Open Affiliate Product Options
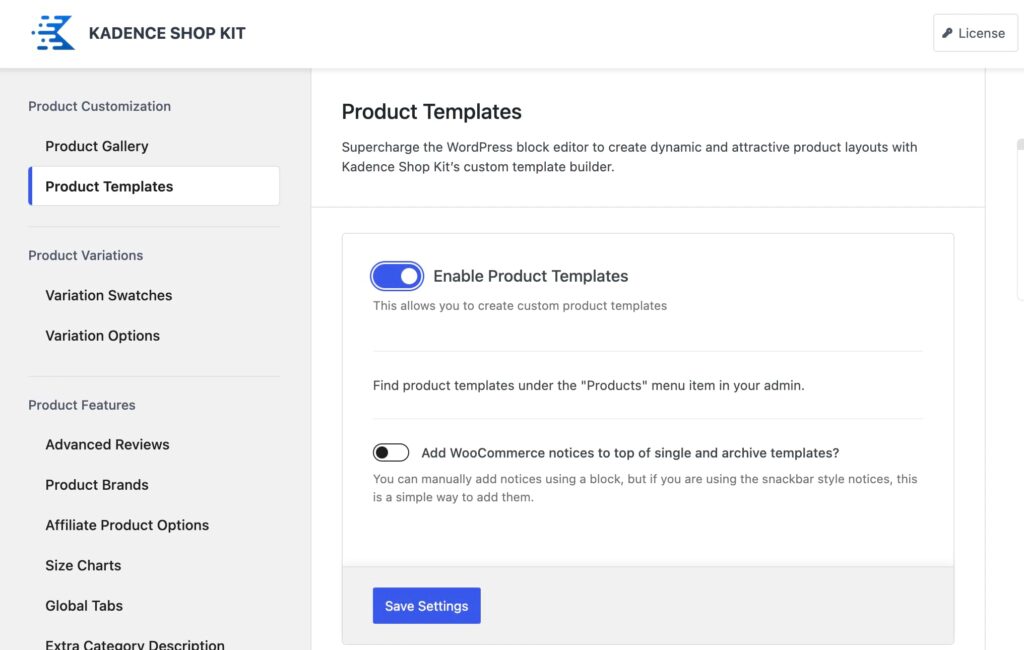This screenshot has width=1024, height=650. [127, 525]
